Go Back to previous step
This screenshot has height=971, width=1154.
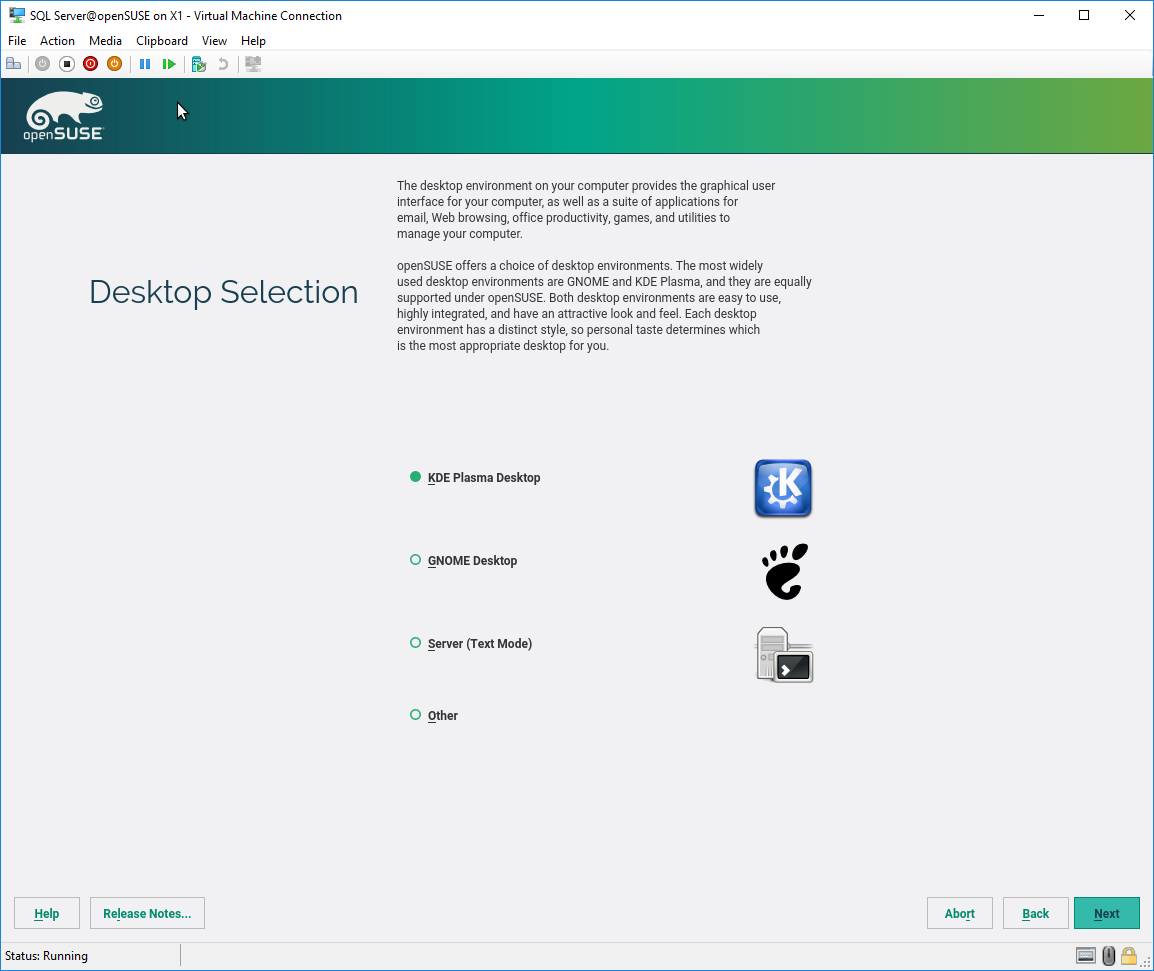click(1036, 913)
